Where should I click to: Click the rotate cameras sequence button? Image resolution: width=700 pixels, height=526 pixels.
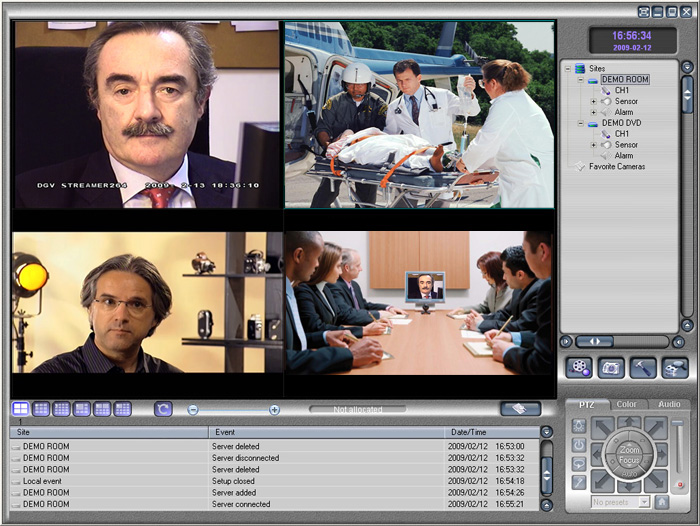pyautogui.click(x=163, y=409)
